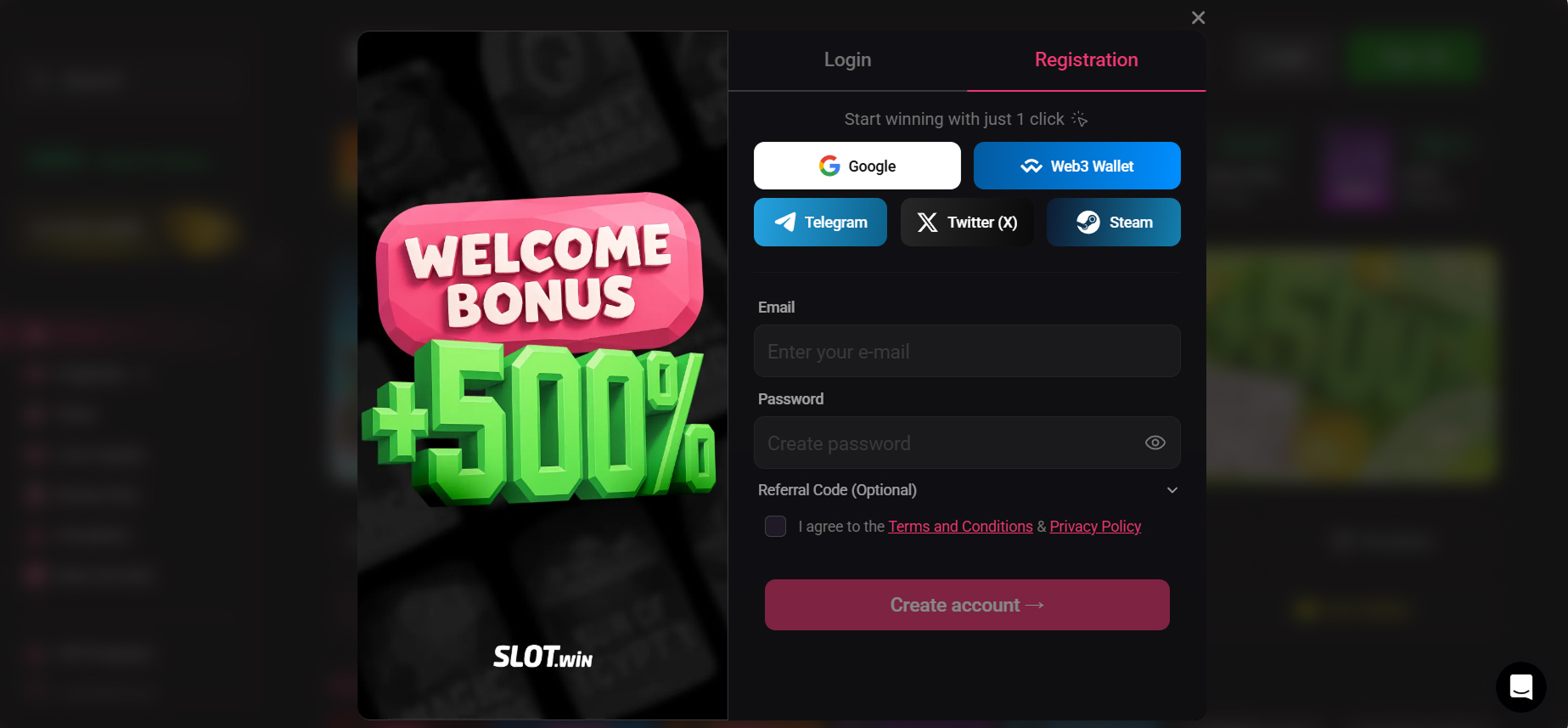Open the Privacy Policy link

1095,527
